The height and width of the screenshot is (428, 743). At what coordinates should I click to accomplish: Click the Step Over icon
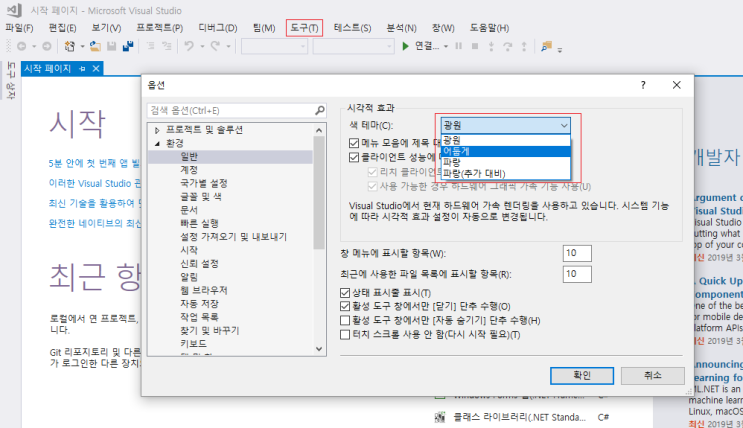tap(507, 46)
